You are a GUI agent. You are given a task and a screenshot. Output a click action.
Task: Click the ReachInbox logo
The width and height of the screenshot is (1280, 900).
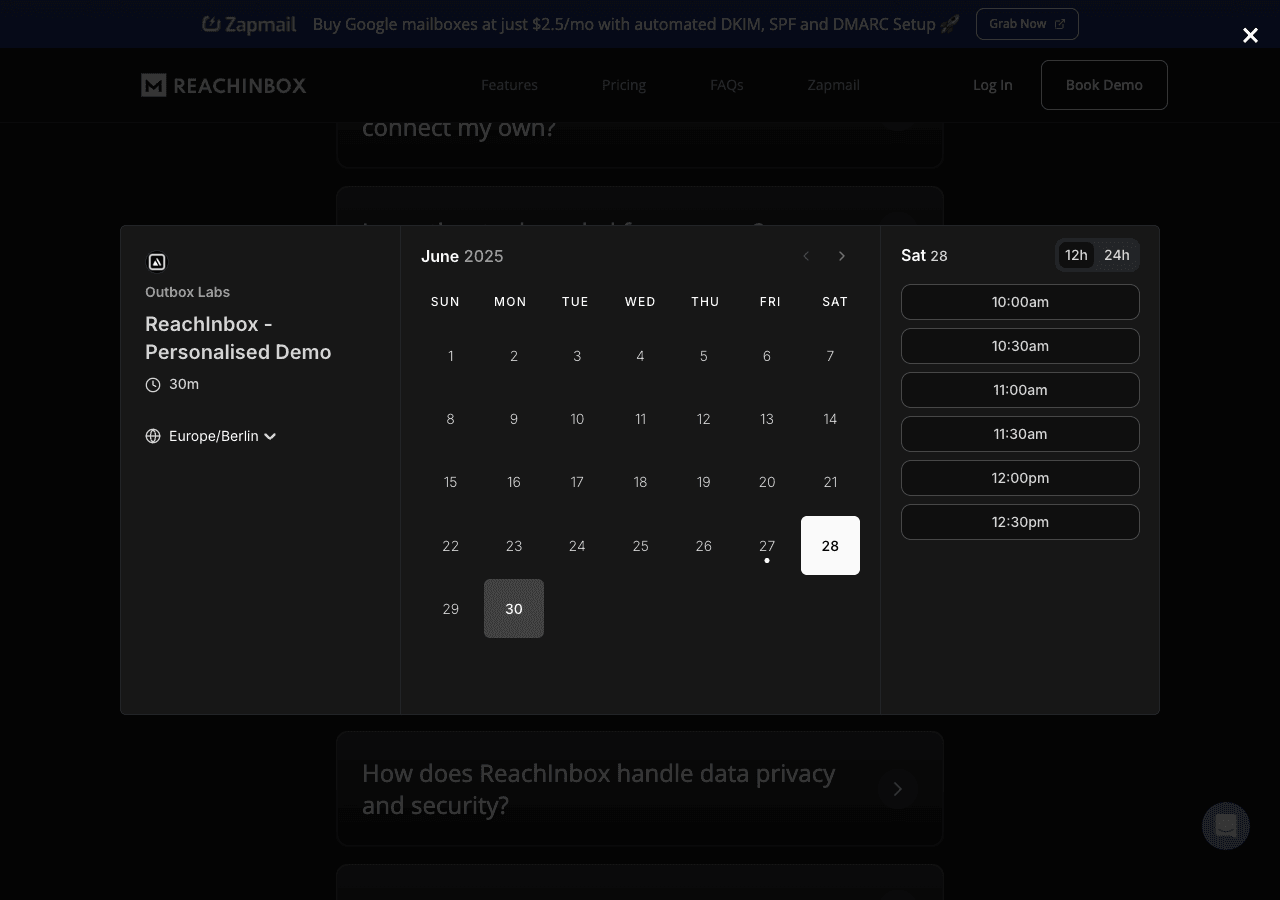pyautogui.click(x=224, y=85)
